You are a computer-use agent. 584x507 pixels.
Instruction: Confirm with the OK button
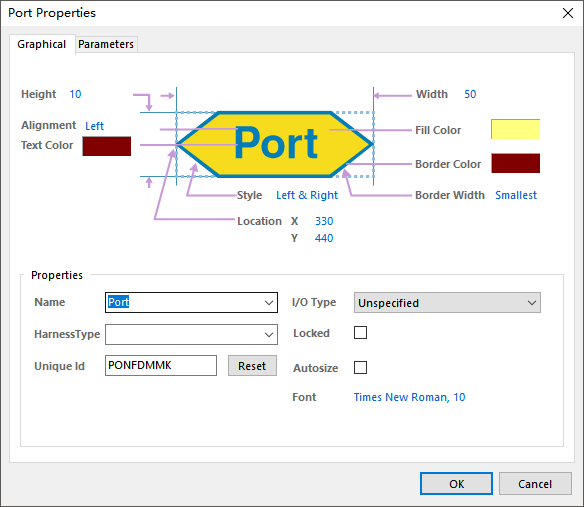pyautogui.click(x=456, y=484)
